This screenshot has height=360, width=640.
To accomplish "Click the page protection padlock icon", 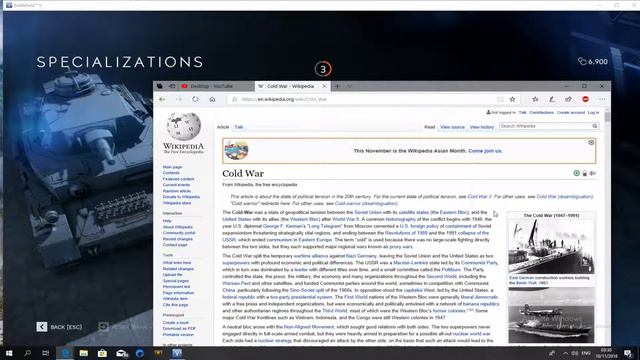I will point(584,173).
